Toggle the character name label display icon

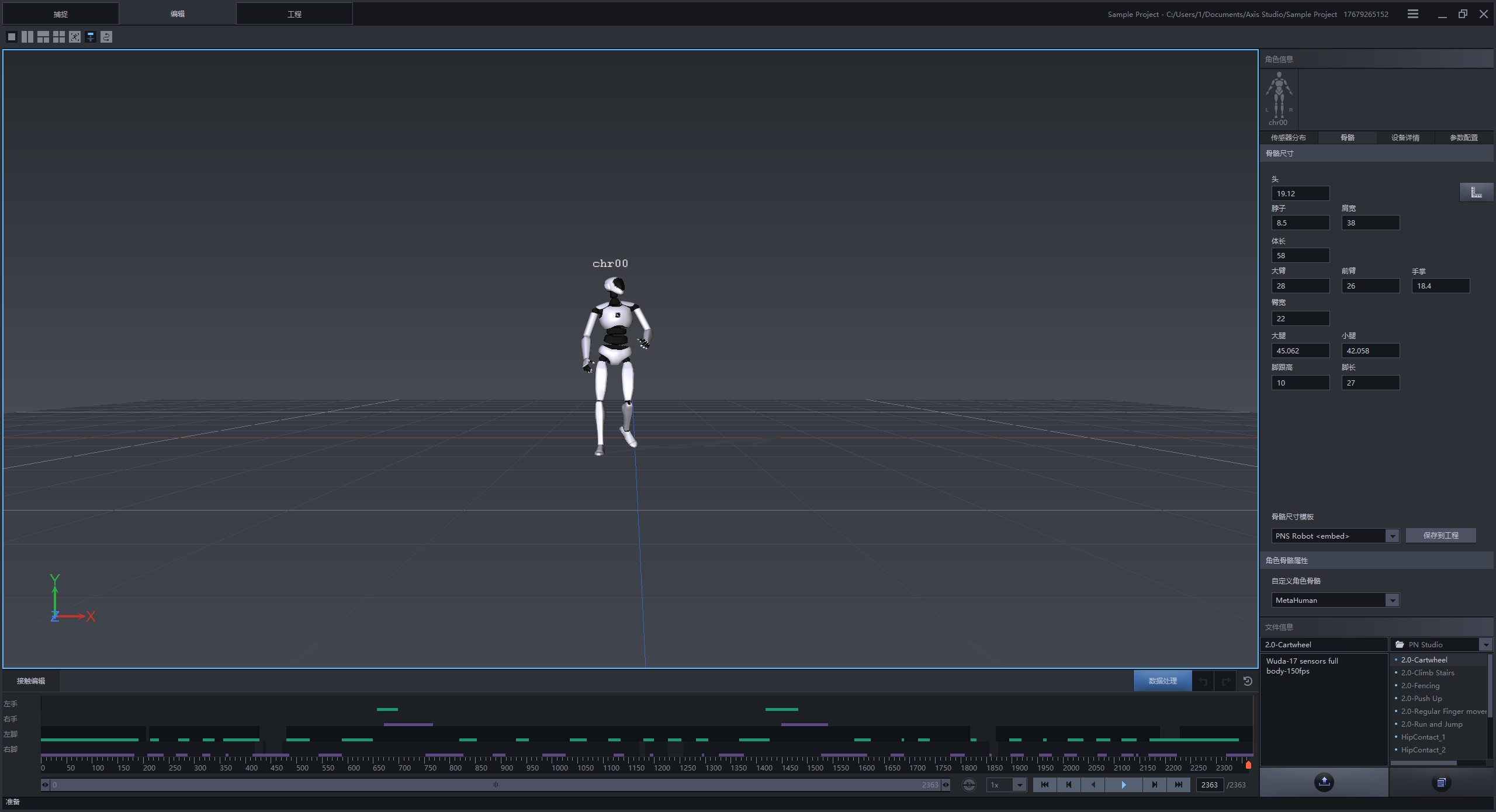pos(91,37)
